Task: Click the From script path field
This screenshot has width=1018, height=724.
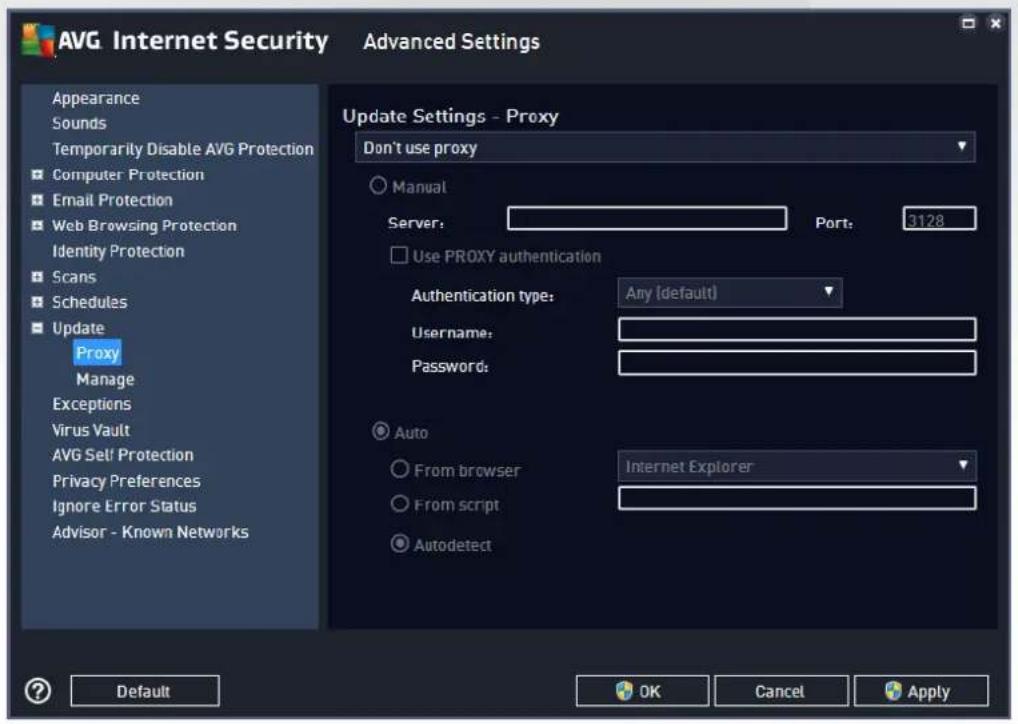Action: pos(797,499)
